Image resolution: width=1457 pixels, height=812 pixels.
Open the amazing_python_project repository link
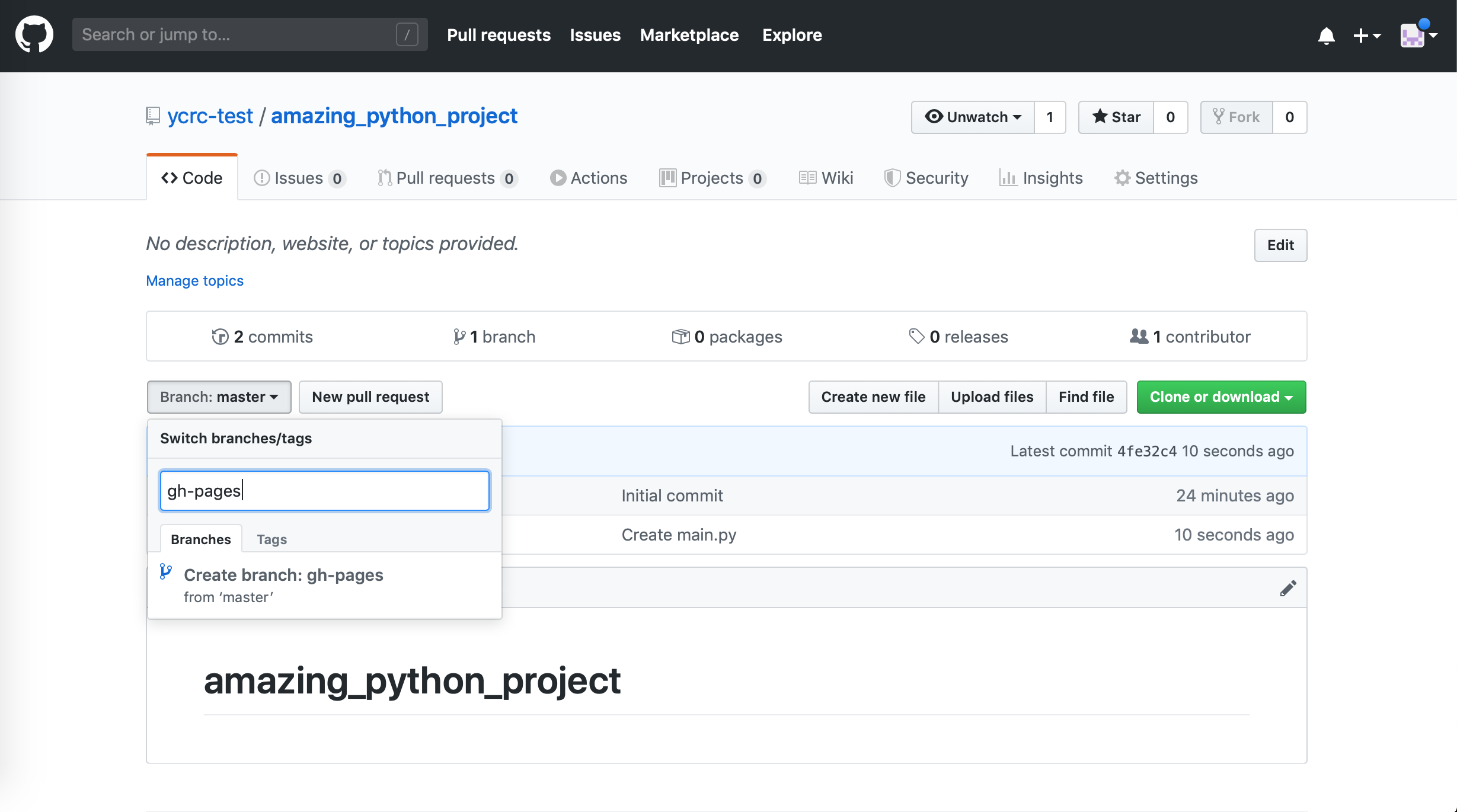click(394, 116)
